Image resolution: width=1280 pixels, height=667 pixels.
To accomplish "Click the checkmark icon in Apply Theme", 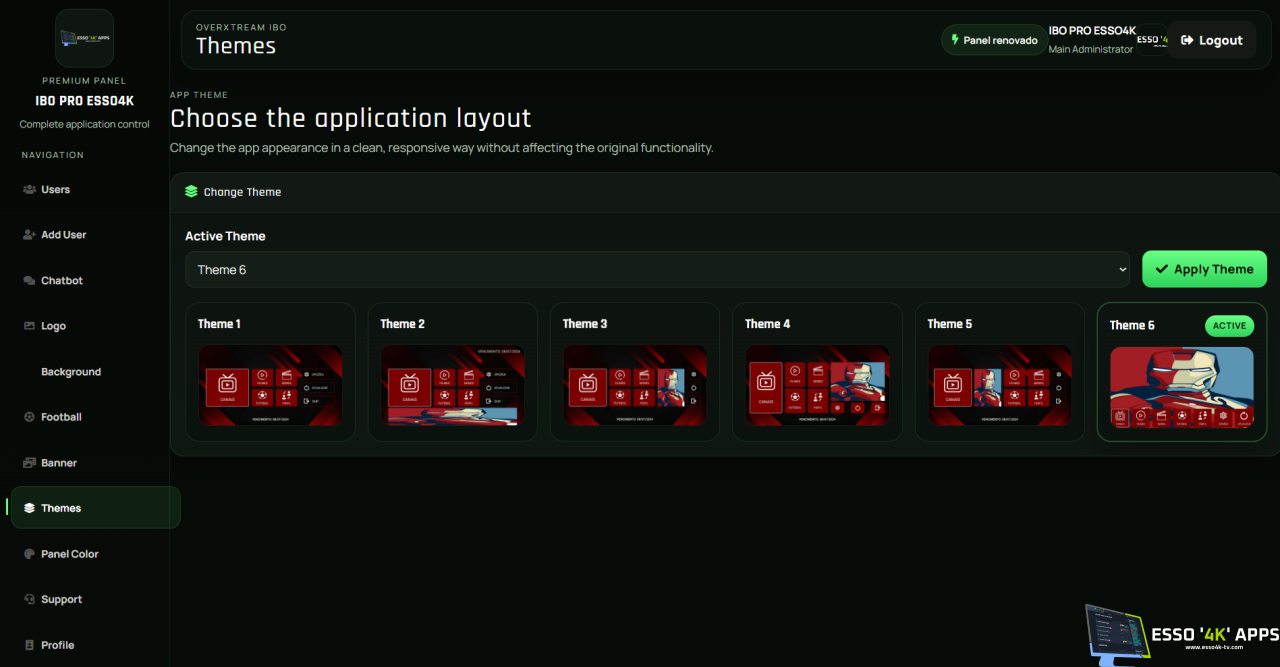I will [1161, 269].
